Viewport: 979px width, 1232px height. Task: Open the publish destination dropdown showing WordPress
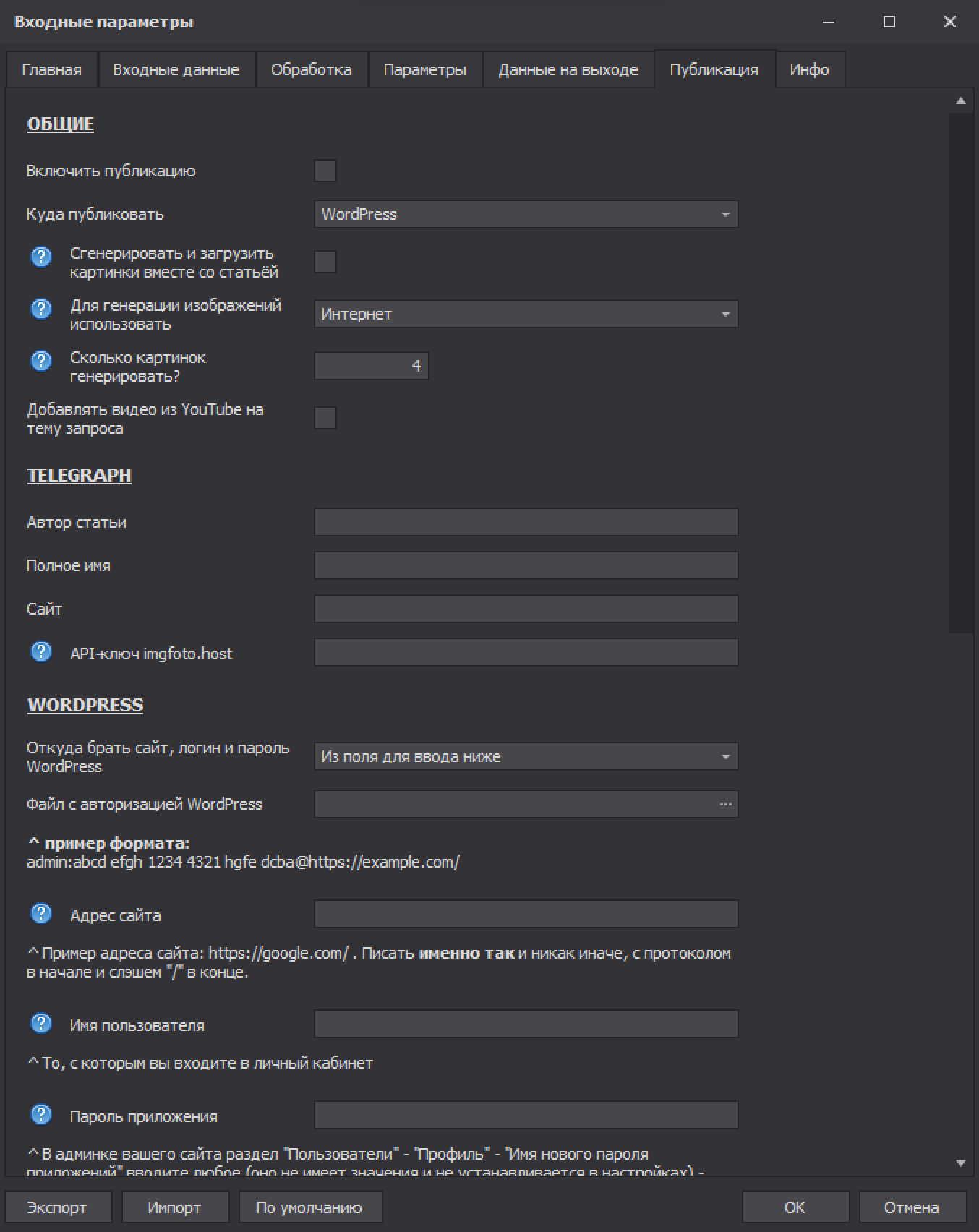(526, 215)
